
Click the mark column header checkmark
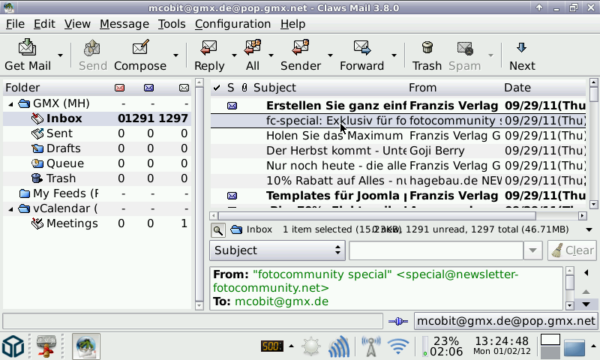pos(217,88)
